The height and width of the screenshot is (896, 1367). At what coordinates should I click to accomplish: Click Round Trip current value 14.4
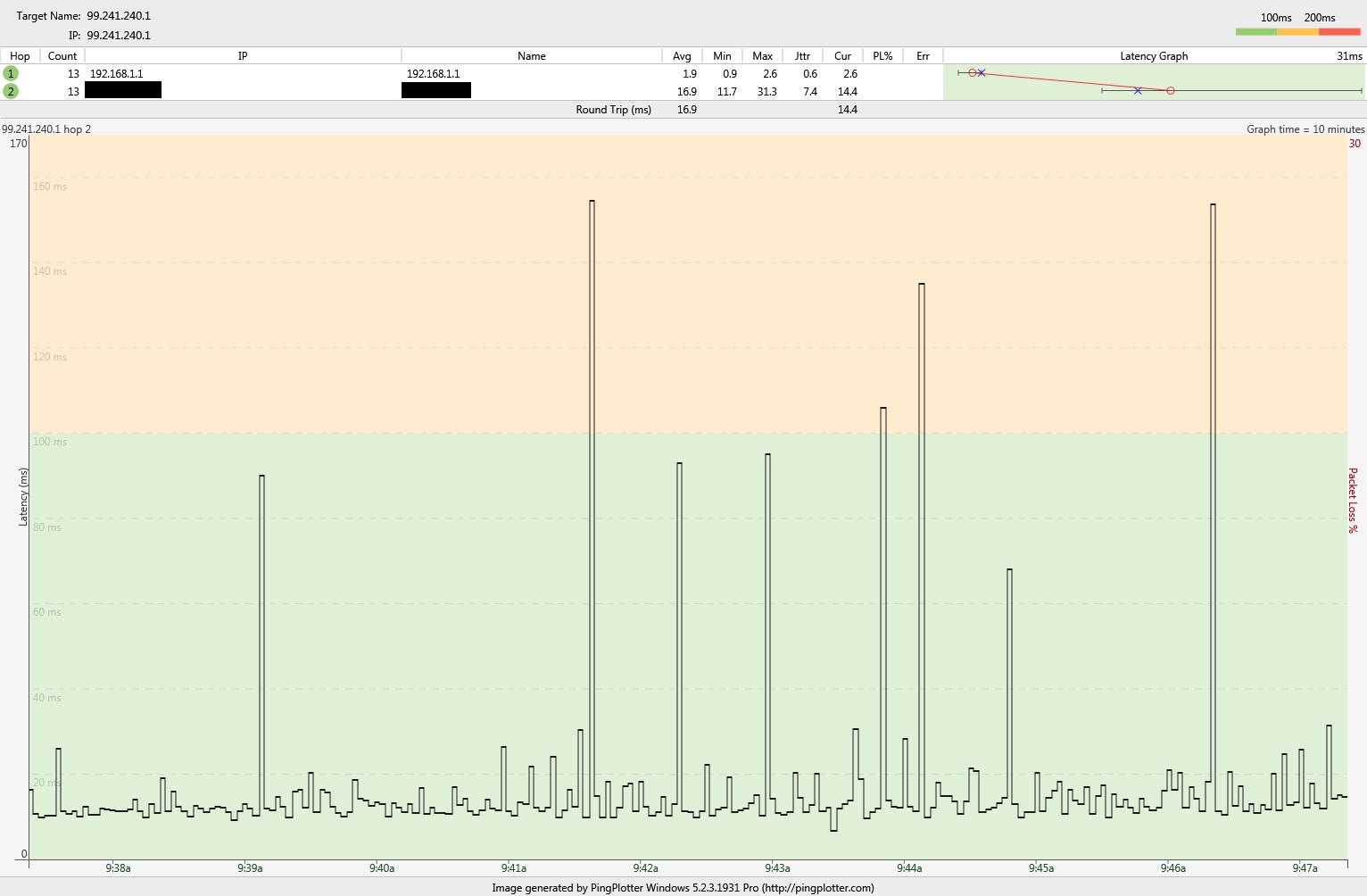click(848, 110)
